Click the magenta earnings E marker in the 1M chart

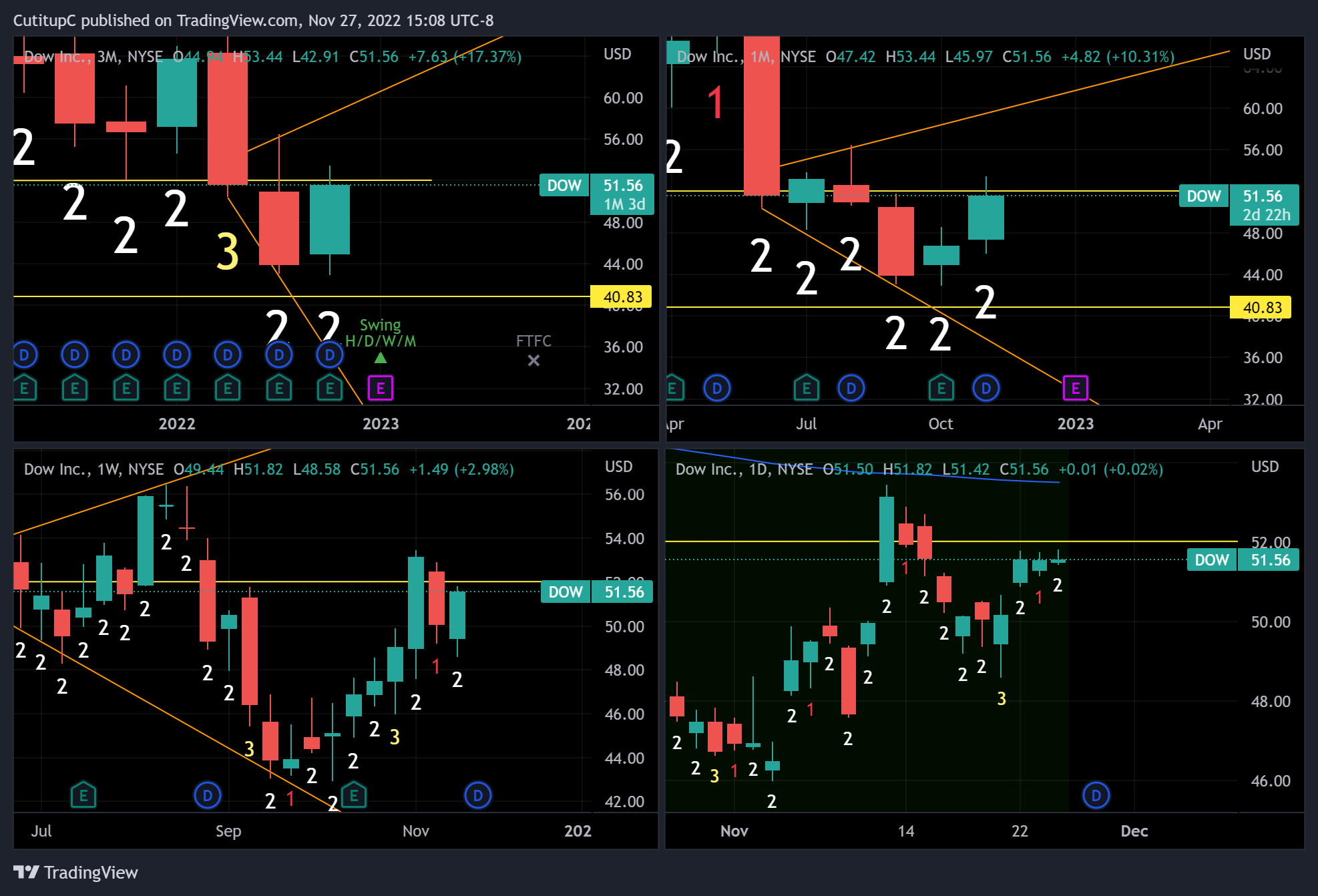1076,388
